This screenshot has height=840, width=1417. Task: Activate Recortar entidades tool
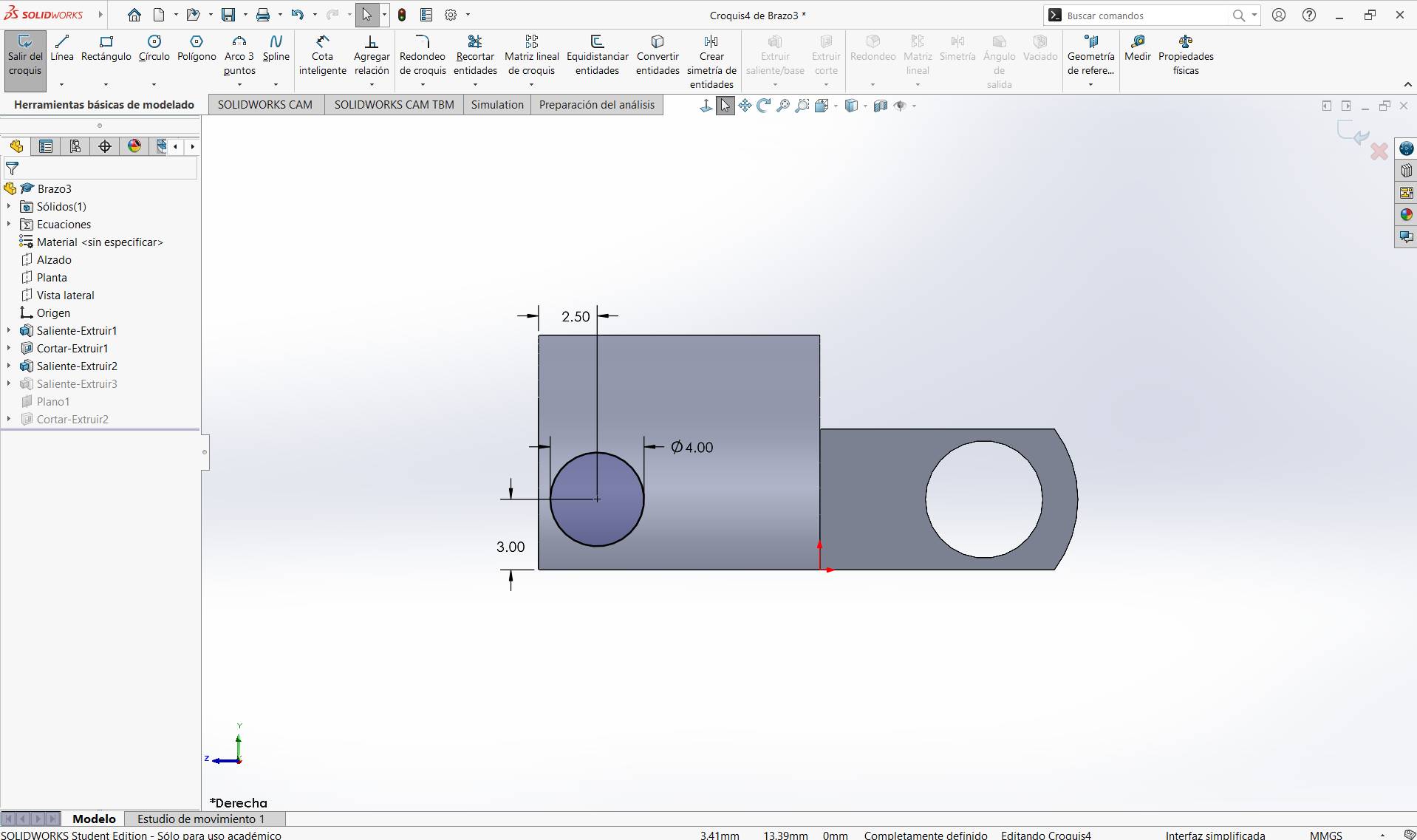point(475,55)
